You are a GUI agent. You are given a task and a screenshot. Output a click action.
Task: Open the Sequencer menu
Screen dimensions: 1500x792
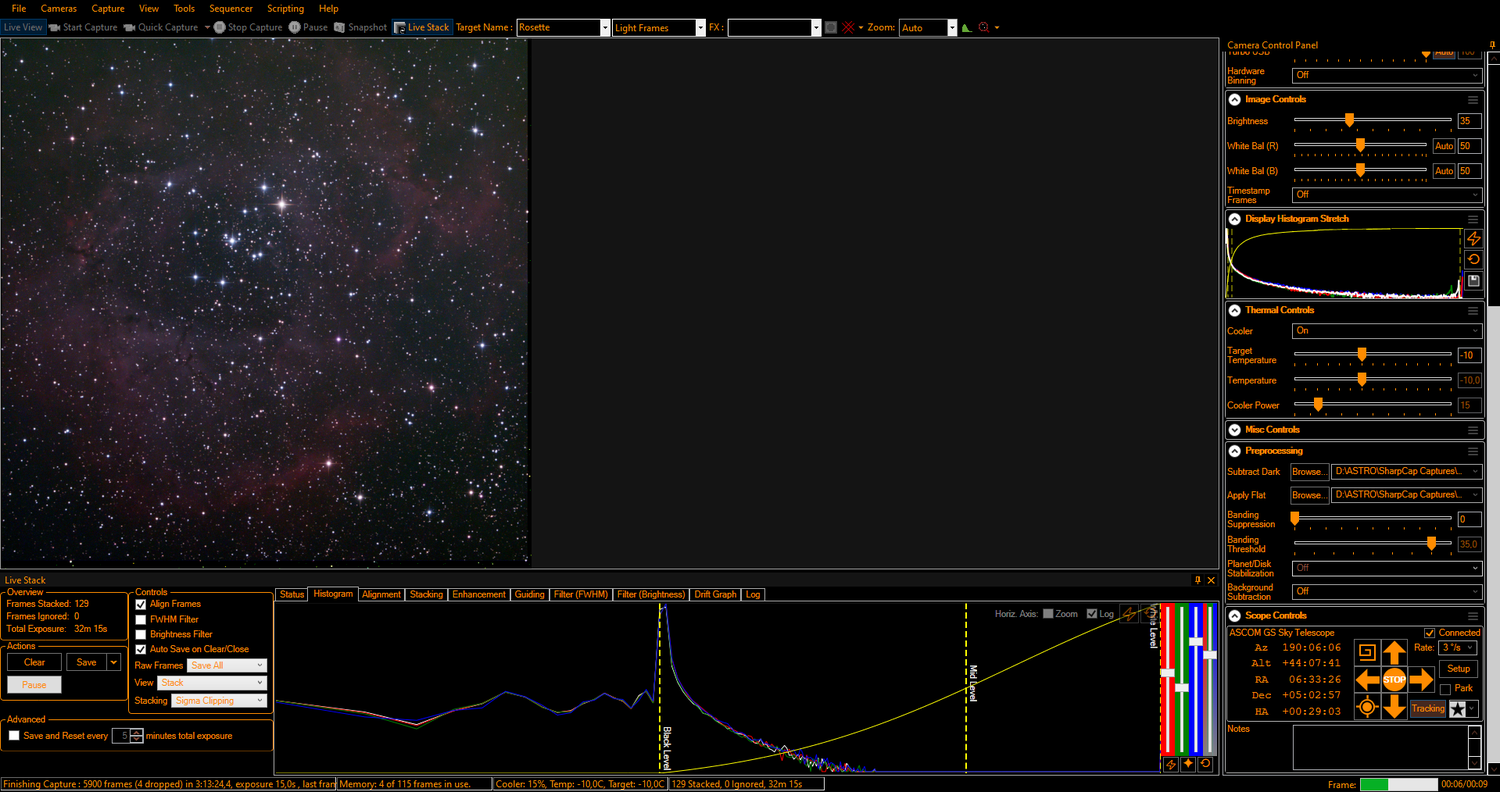[x=231, y=8]
